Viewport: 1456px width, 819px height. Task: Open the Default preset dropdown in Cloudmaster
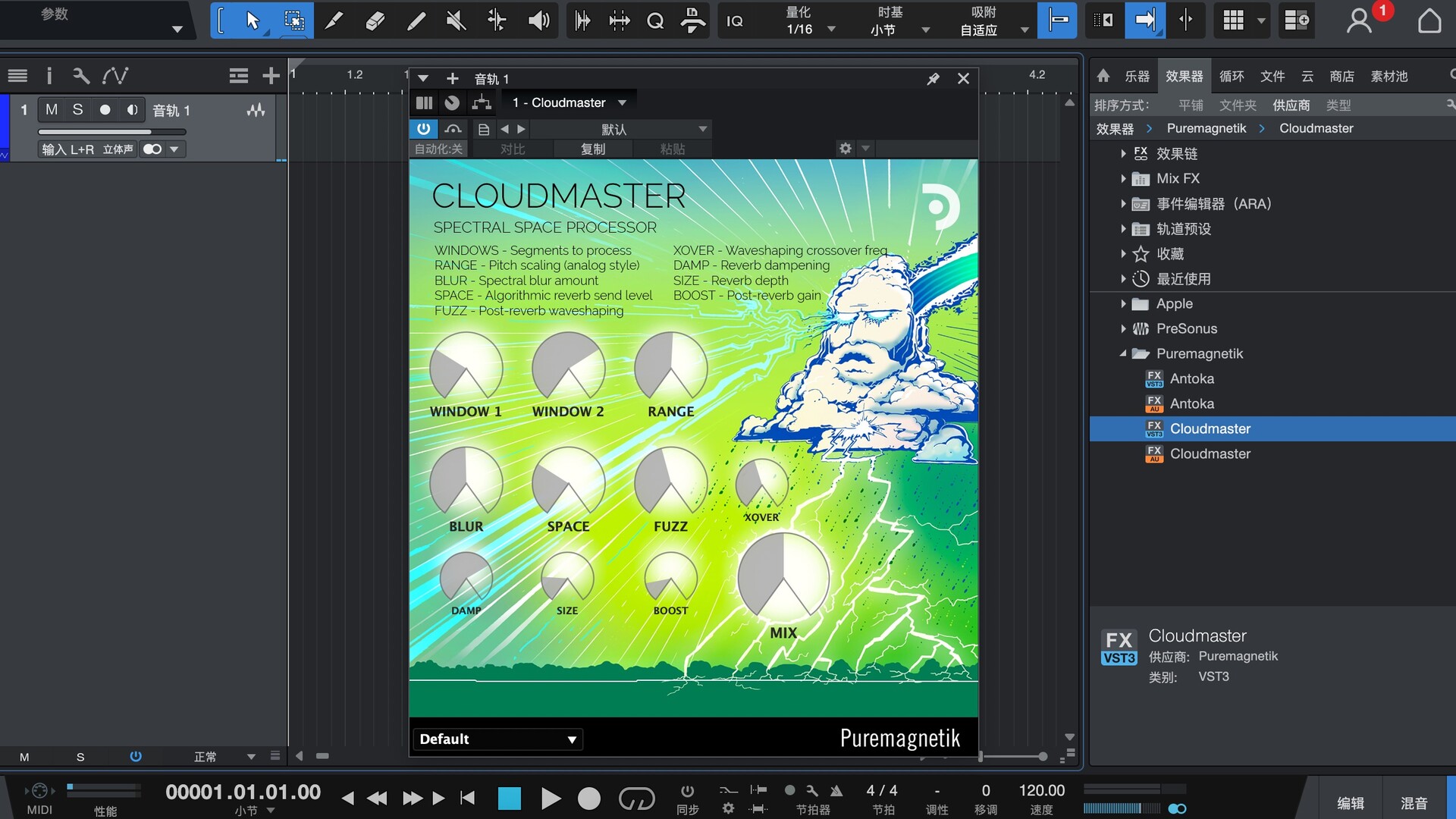[497, 739]
